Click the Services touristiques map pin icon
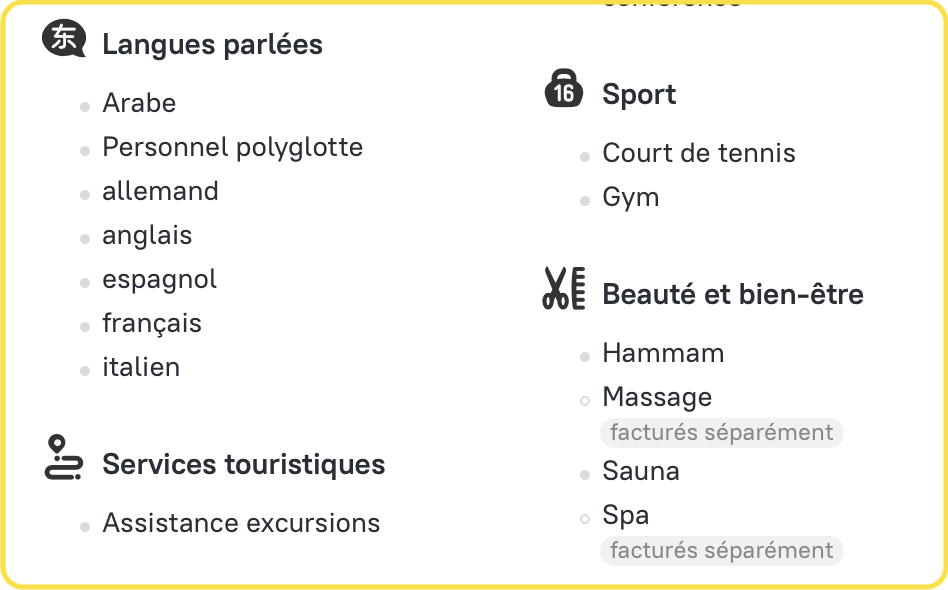 click(64, 459)
